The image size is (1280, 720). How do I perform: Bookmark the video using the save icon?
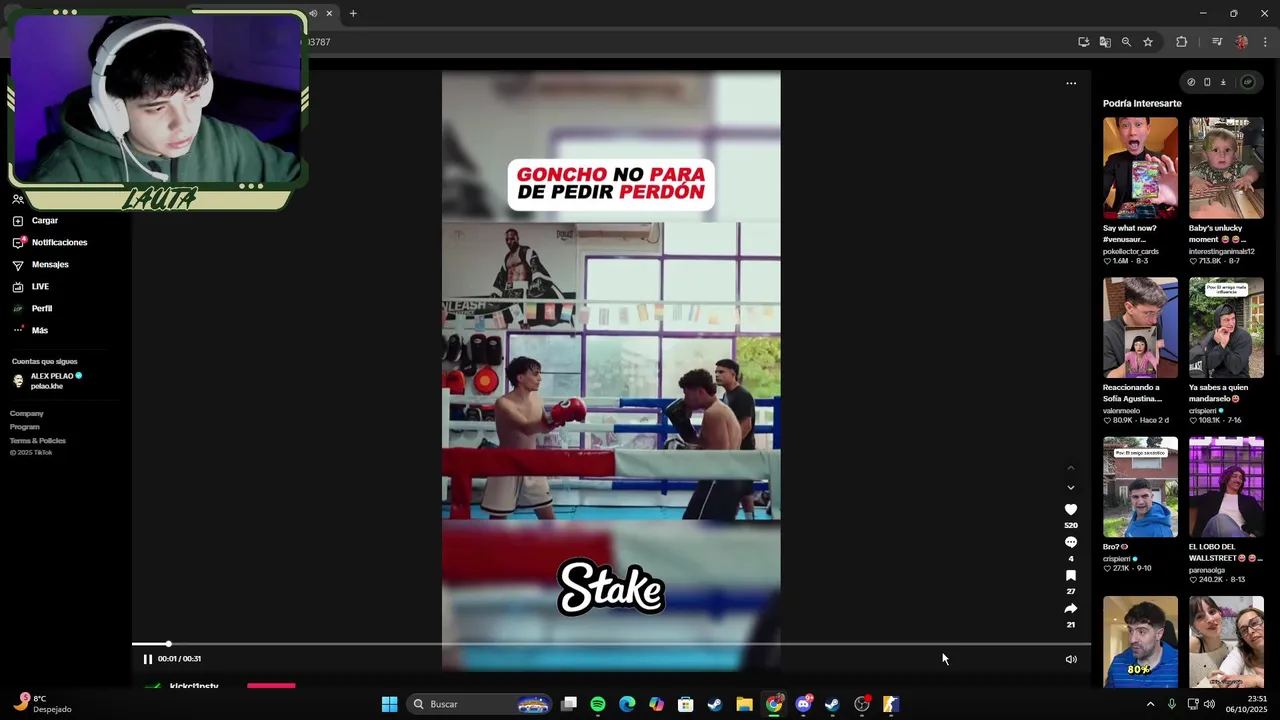pyautogui.click(x=1070, y=576)
